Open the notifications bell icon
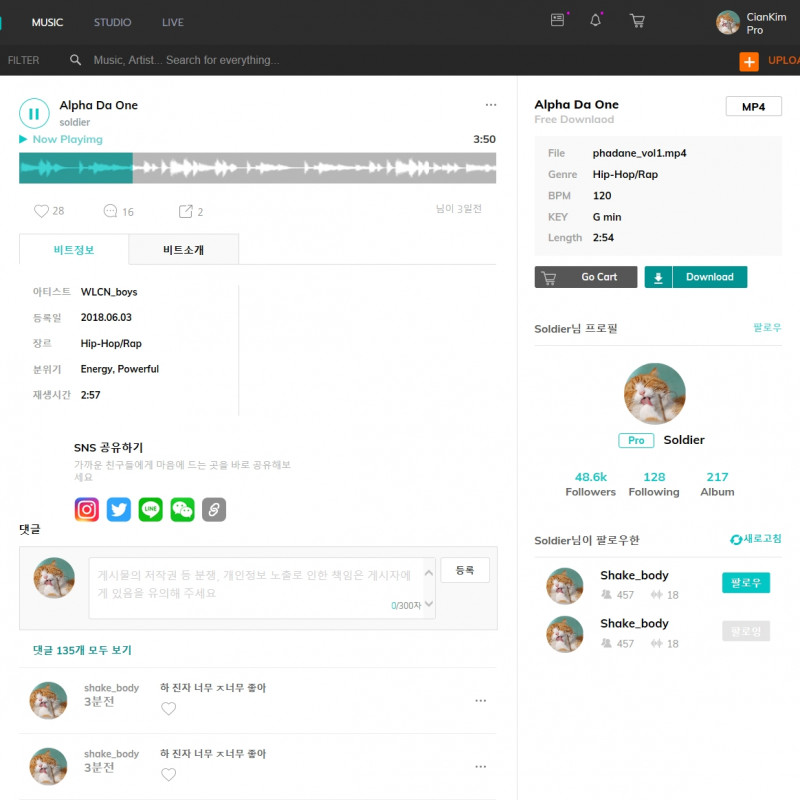 tap(596, 20)
